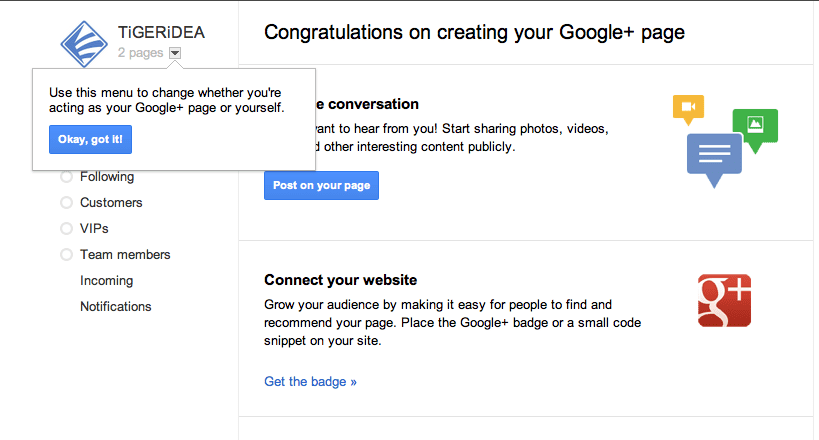Screen dimensions: 819x440
Task: Select the Customers circle radio
Action: [x=66, y=202]
